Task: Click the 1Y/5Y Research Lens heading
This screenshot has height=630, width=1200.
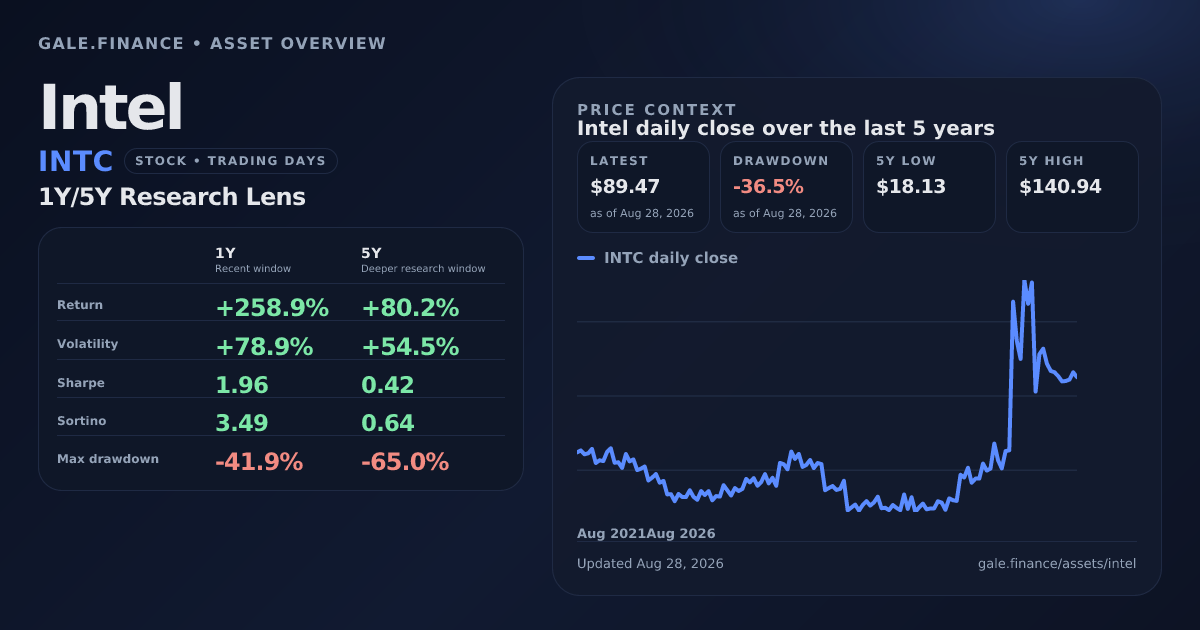Action: 172,197
